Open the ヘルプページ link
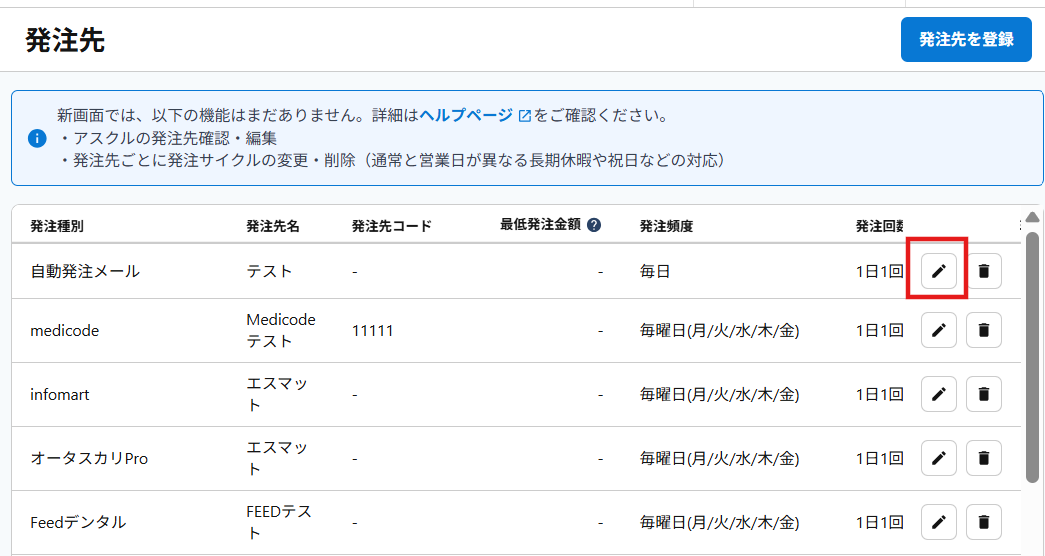The width and height of the screenshot is (1045, 556). tap(466, 115)
